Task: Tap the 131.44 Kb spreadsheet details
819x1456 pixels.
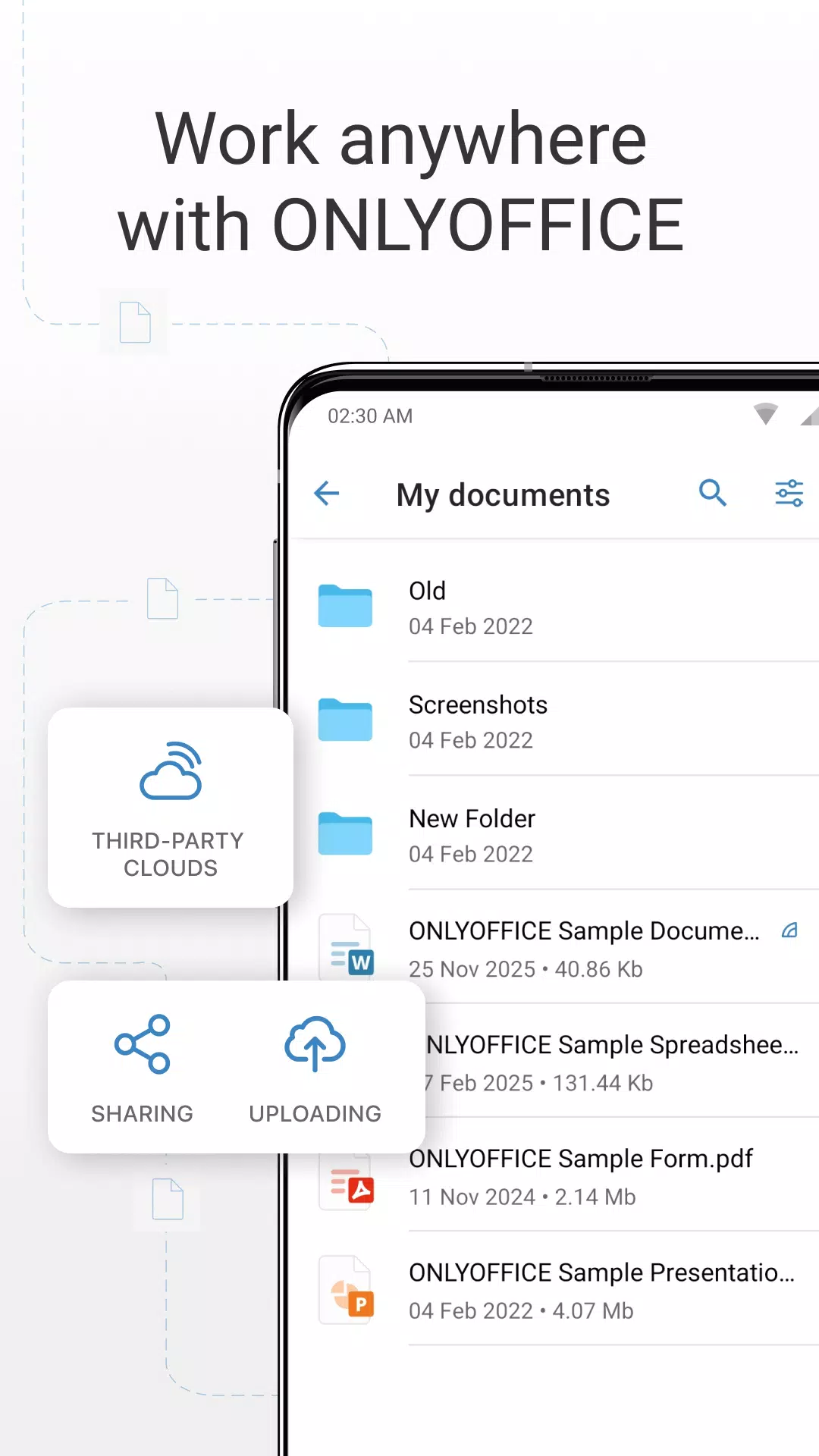Action: 539,1083
